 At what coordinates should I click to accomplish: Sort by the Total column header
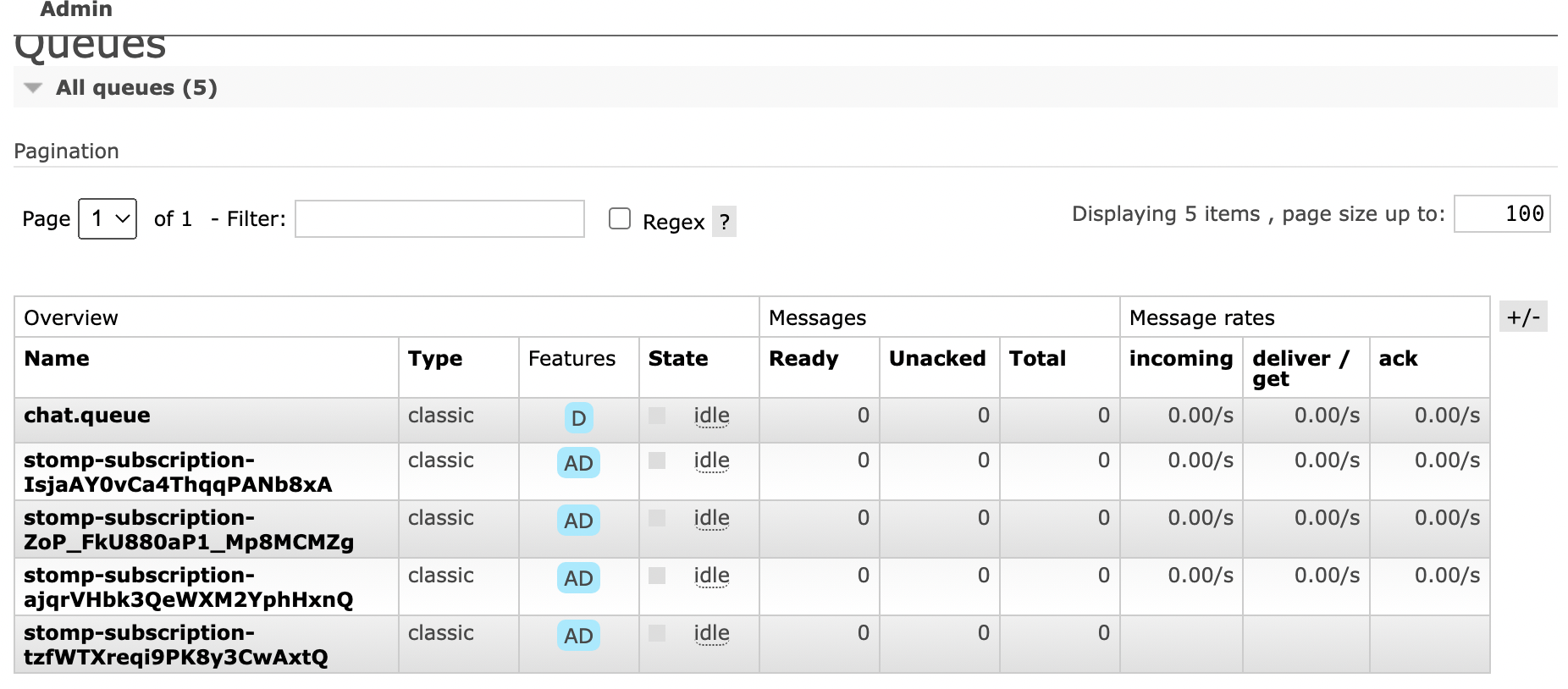coord(1037,359)
